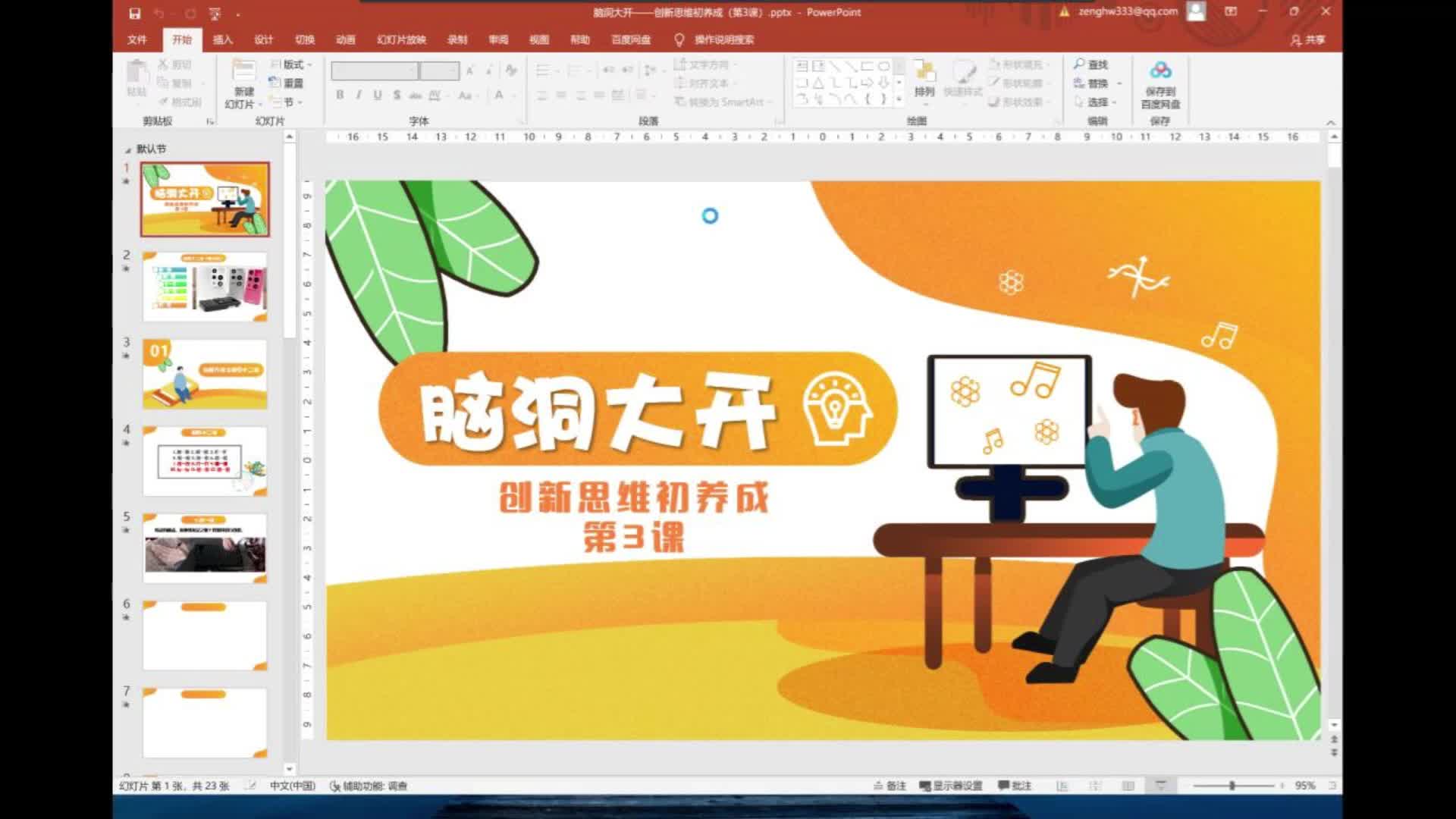Click Save to Baidu Netdisk icon
1456x819 pixels.
tap(1160, 71)
